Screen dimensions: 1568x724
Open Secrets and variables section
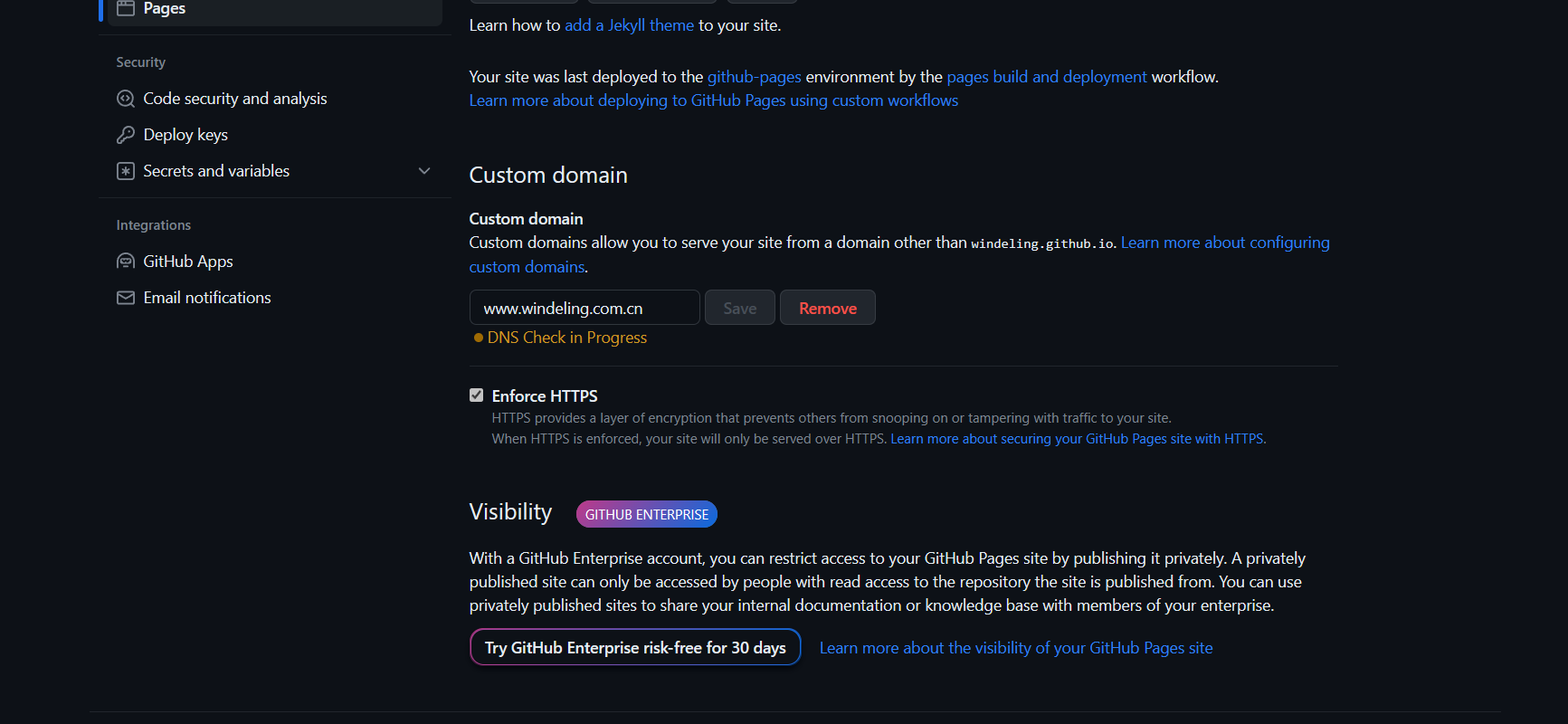click(x=275, y=171)
